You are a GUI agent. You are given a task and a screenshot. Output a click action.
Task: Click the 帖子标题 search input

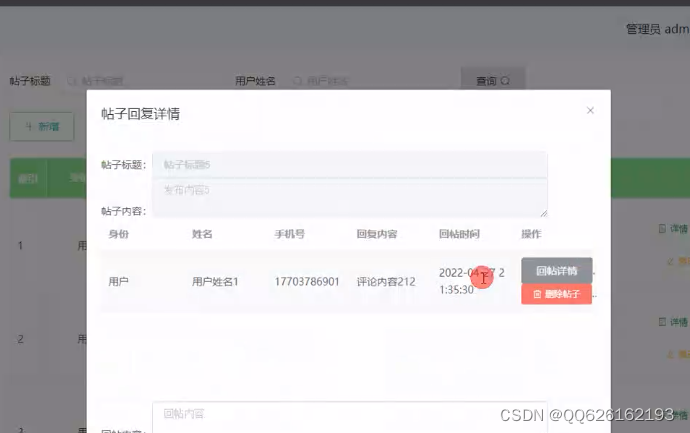click(143, 81)
